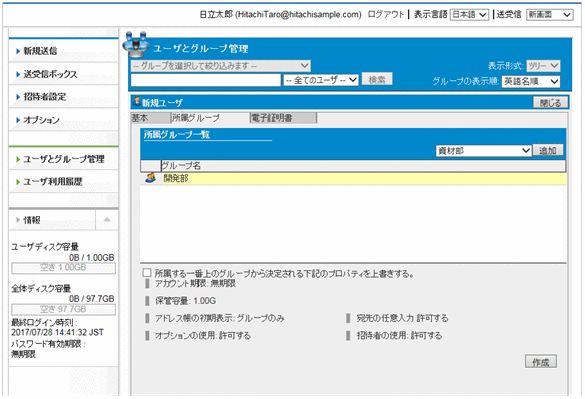Click the 追加 add group button
This screenshot has width=585, height=399.
[547, 150]
